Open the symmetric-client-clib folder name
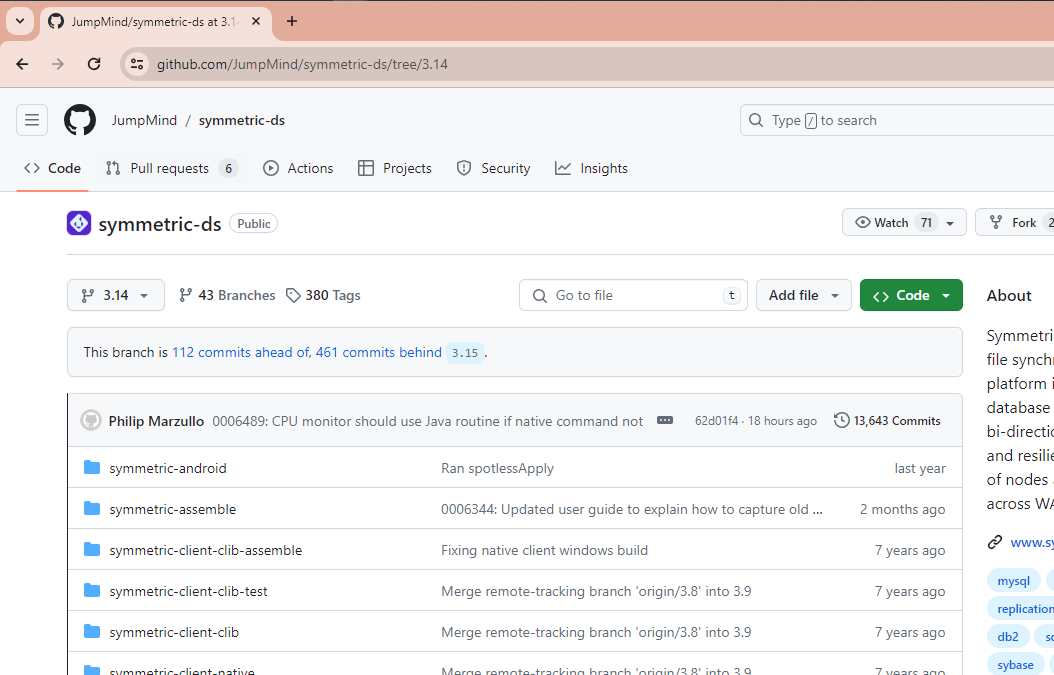Viewport: 1054px width, 675px height. pos(174,632)
